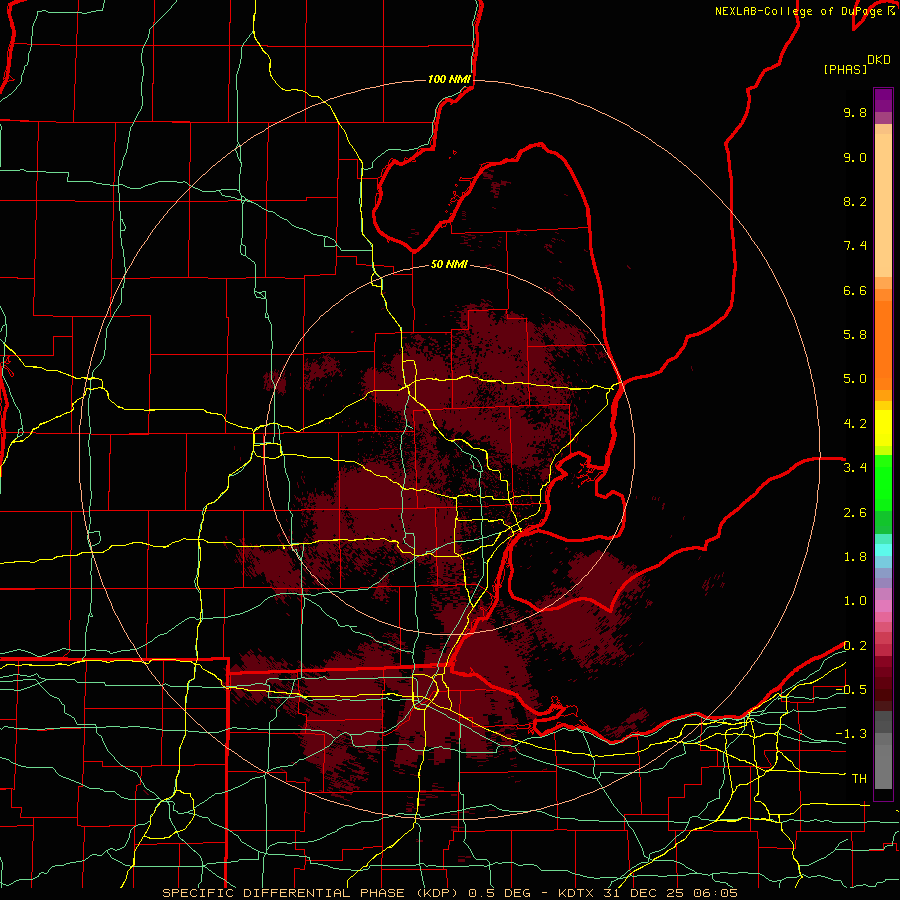Pick the light peach band of the color bar
900x900 pixels.
pos(883,205)
